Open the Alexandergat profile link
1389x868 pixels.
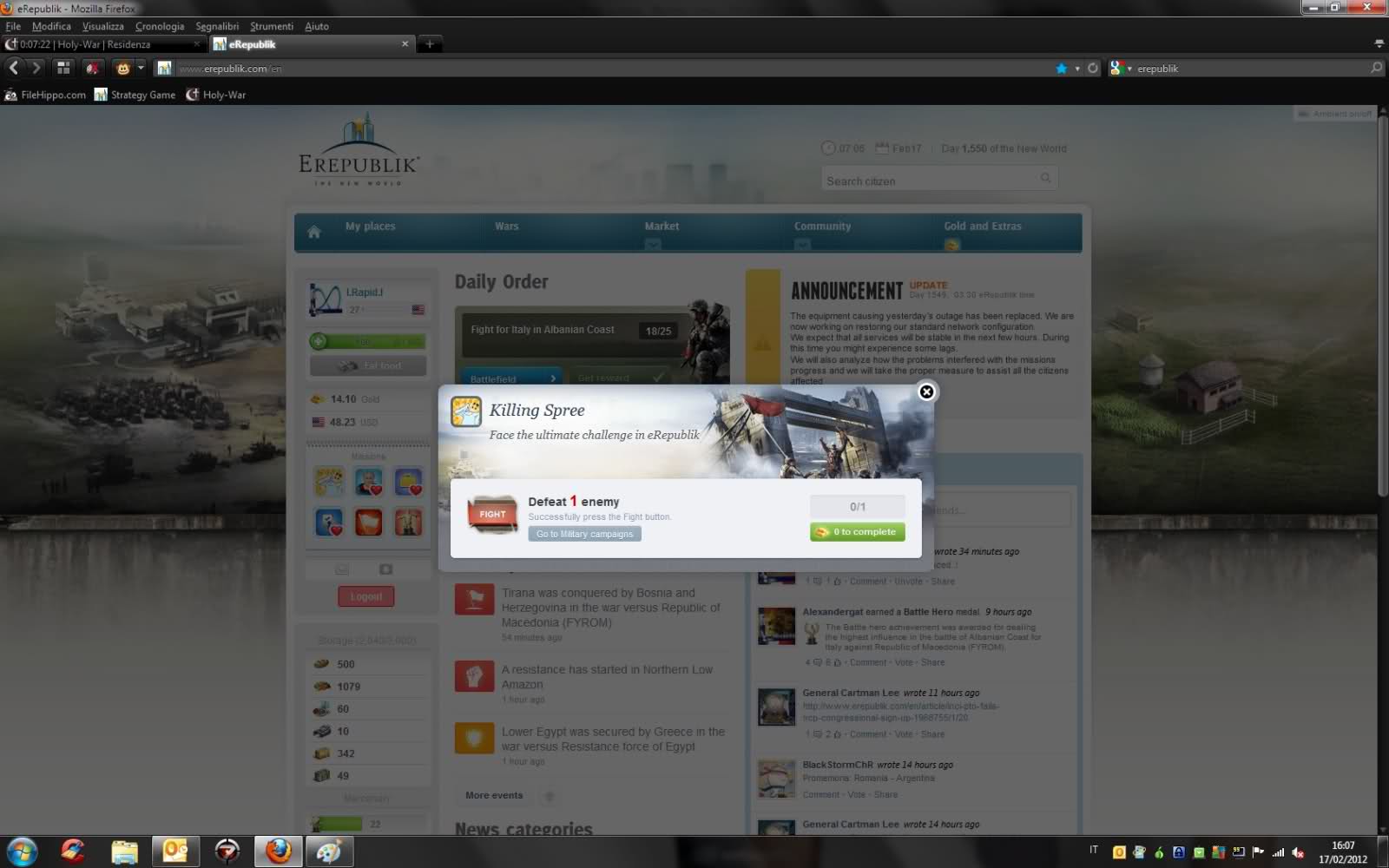point(833,612)
